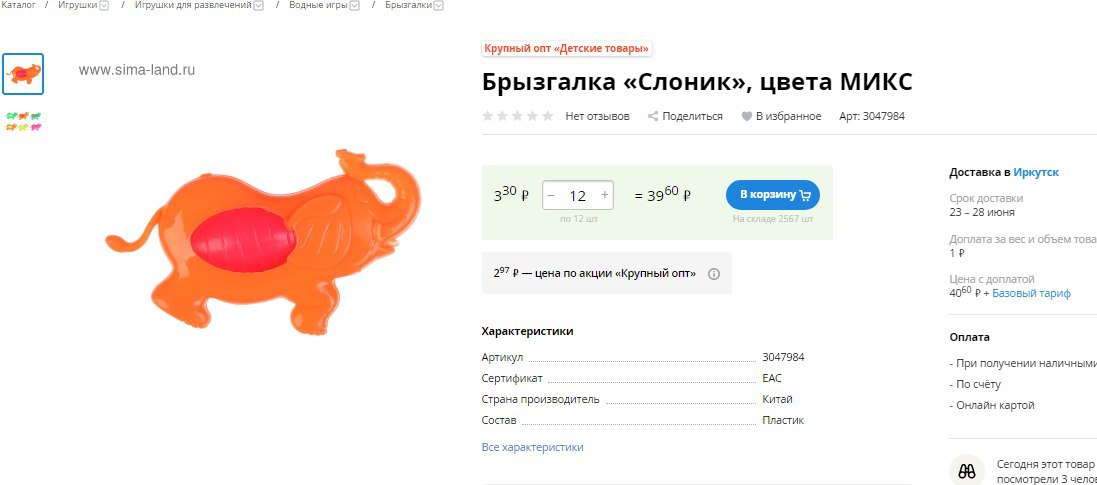Click the share icon next to Поделиться
Viewport: 1097px width, 485px height.
click(653, 116)
